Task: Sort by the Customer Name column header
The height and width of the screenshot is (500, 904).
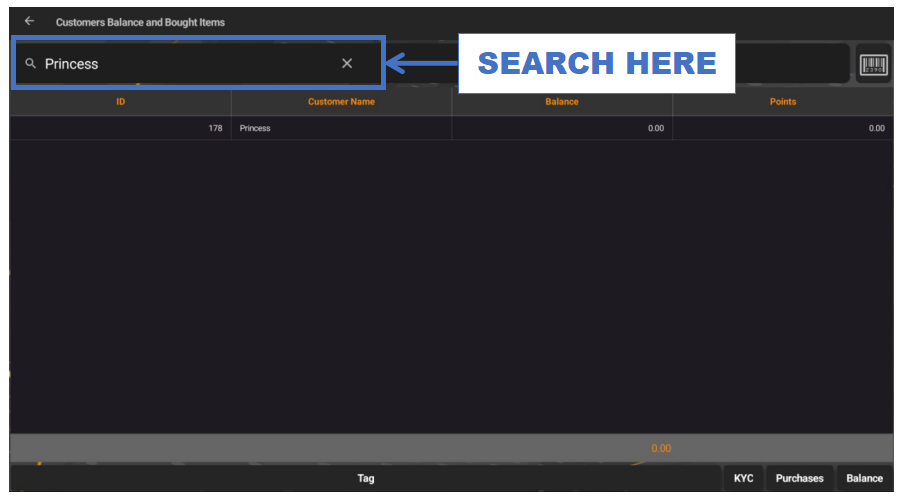Action: (x=341, y=102)
